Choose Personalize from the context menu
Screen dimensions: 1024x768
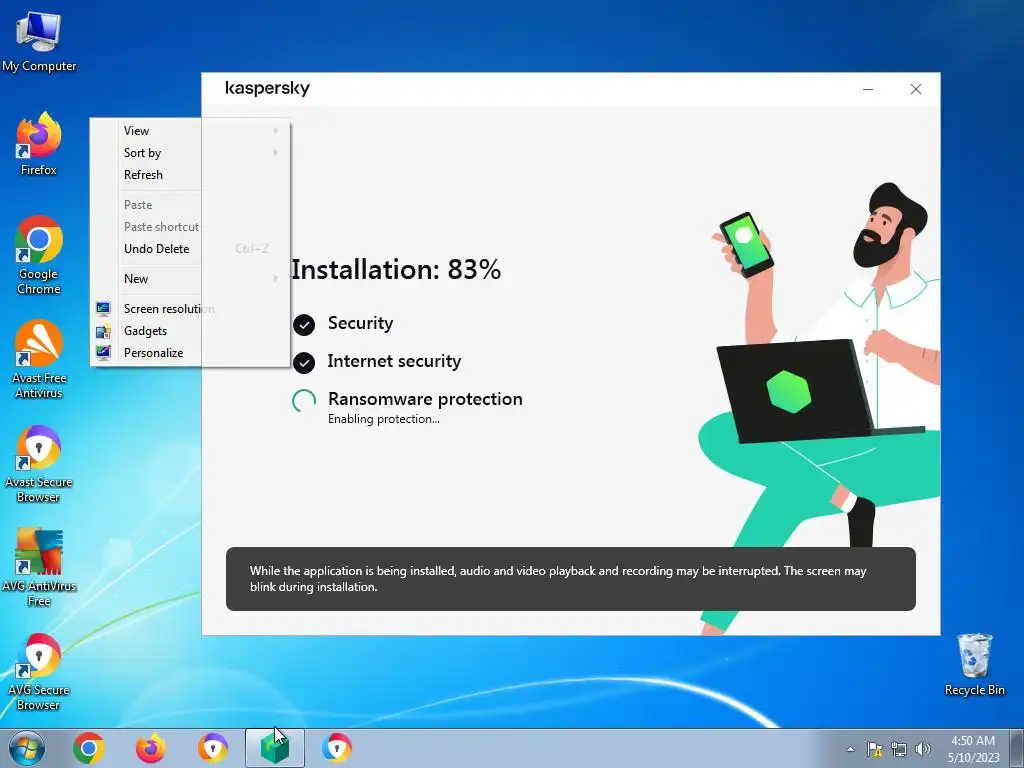[x=190, y=352]
